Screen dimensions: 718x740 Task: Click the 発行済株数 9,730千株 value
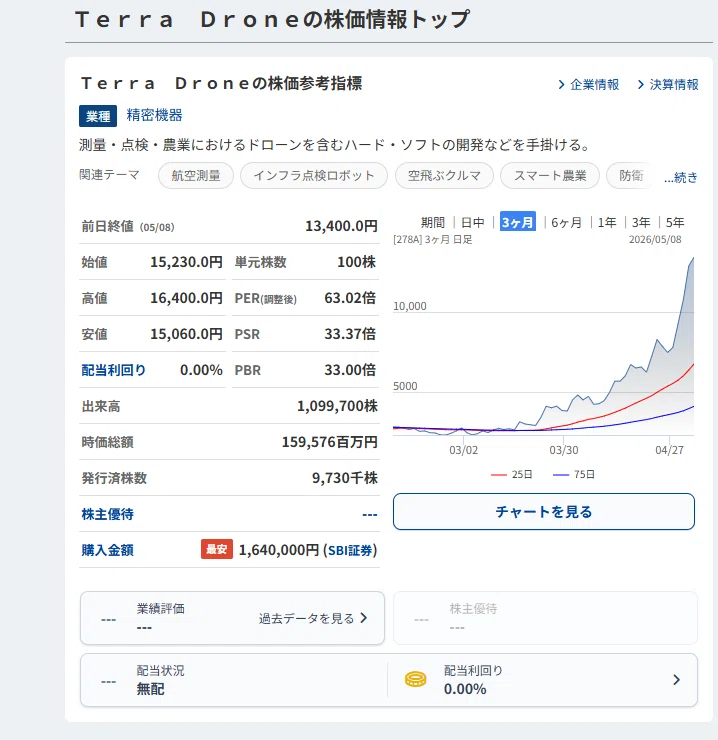click(345, 478)
